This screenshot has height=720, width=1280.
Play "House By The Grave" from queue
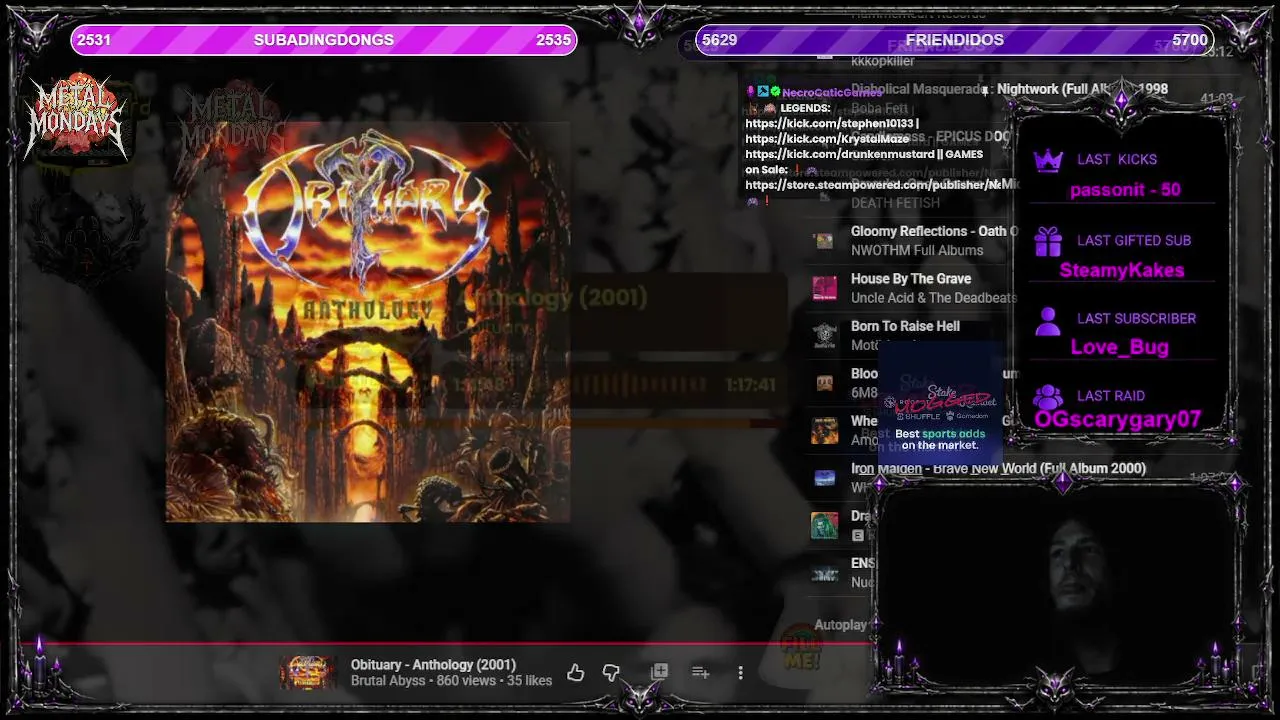pos(911,279)
